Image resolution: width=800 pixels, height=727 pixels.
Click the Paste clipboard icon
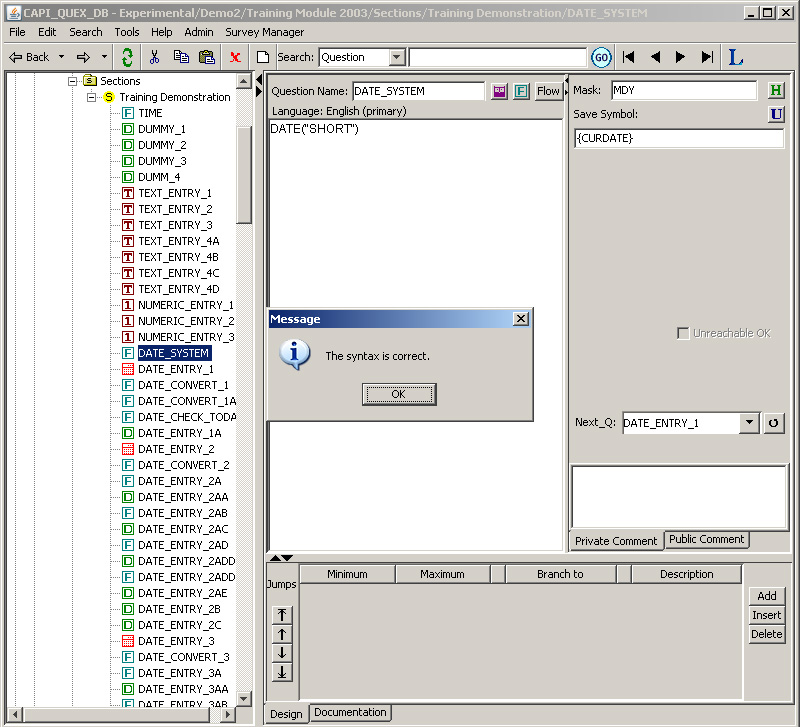[207, 57]
